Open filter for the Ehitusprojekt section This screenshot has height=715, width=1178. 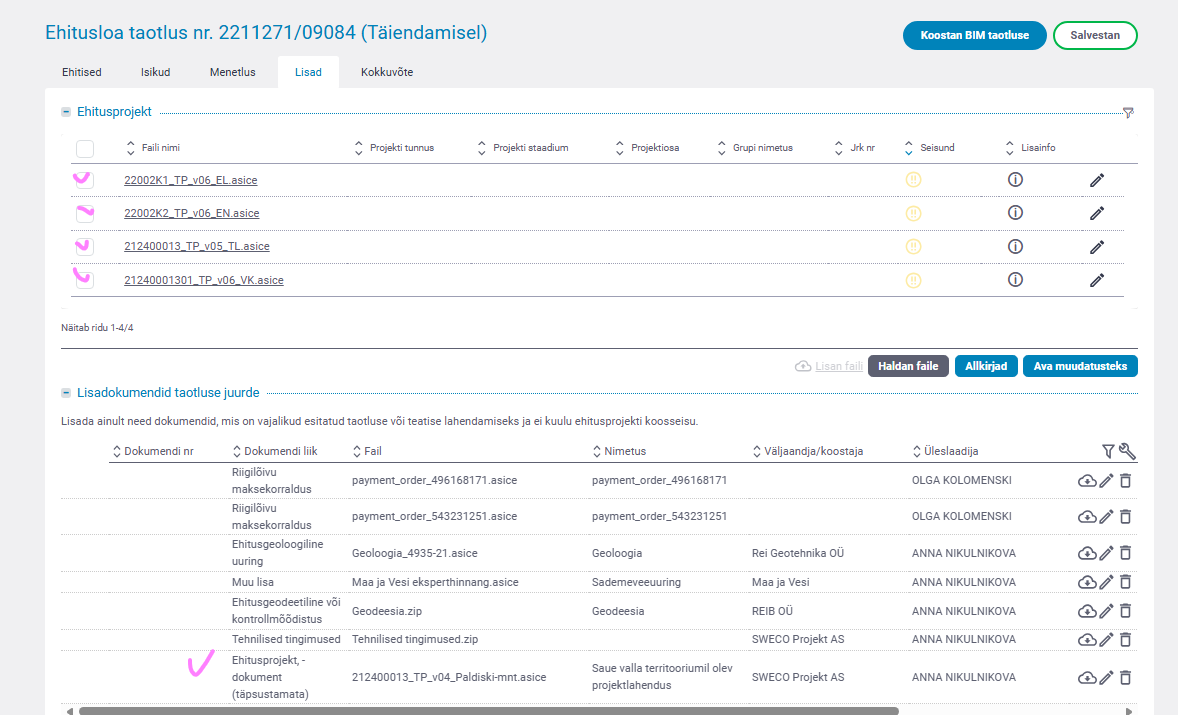(x=1128, y=113)
